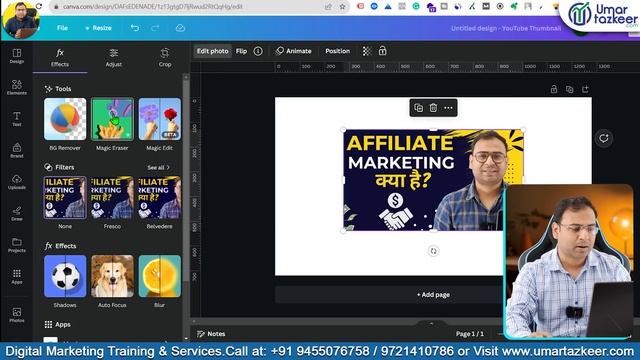Click the design title Untitled design
The image size is (640, 360).
[506, 28]
